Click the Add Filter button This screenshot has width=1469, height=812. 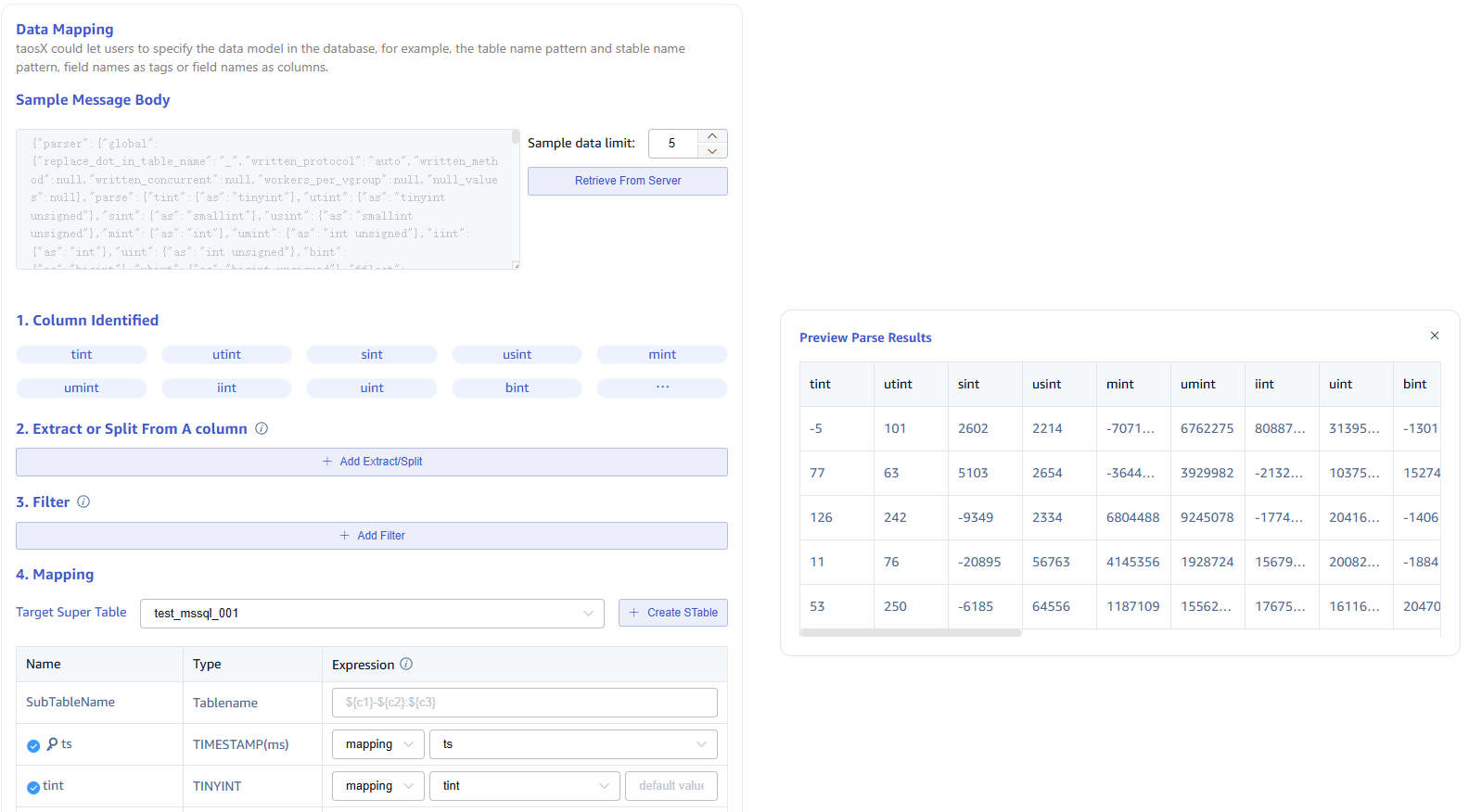(x=372, y=536)
